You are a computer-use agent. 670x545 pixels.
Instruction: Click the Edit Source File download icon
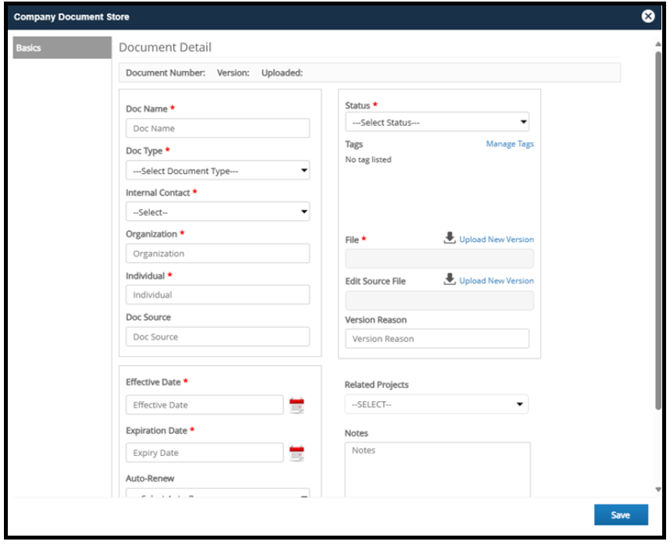point(450,280)
